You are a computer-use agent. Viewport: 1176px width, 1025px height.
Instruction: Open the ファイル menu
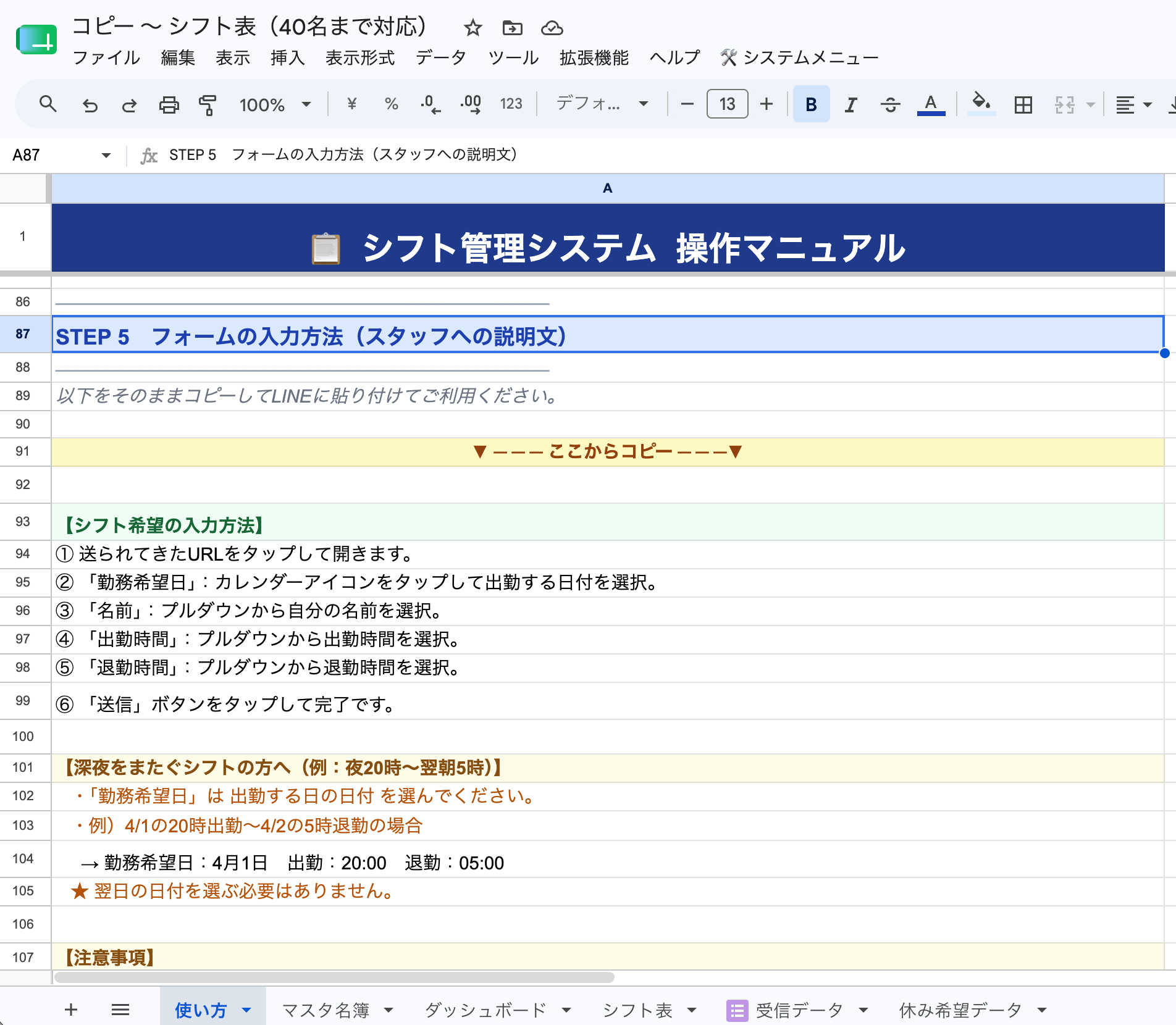click(106, 57)
